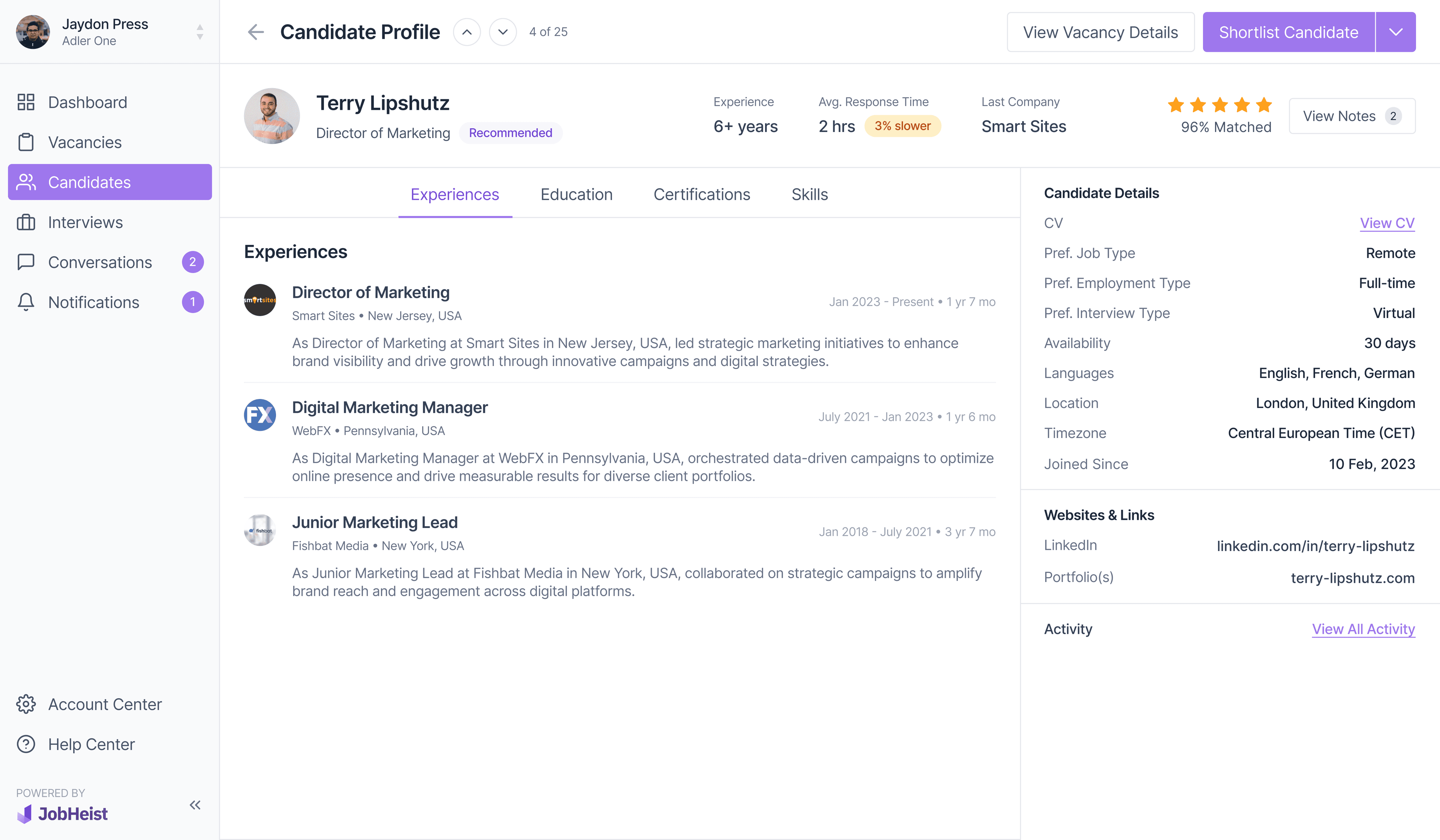Click the WebFX company logo
Viewport: 1440px width, 840px height.
pos(260,415)
